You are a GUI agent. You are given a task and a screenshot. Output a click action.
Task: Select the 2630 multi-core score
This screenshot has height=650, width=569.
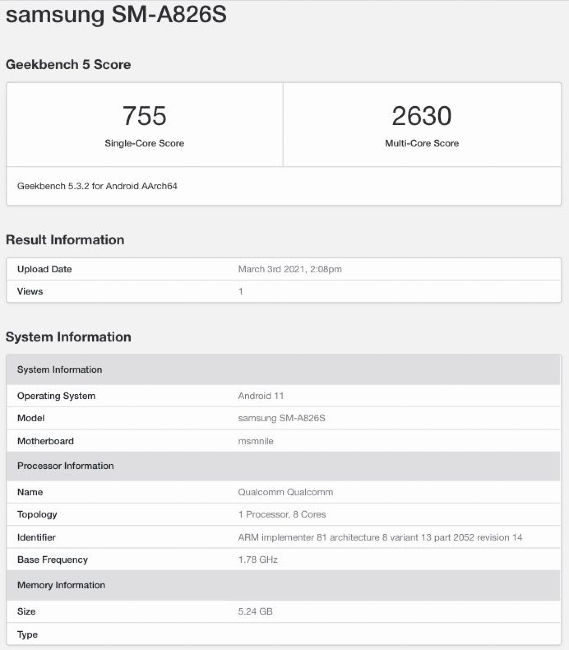[422, 116]
